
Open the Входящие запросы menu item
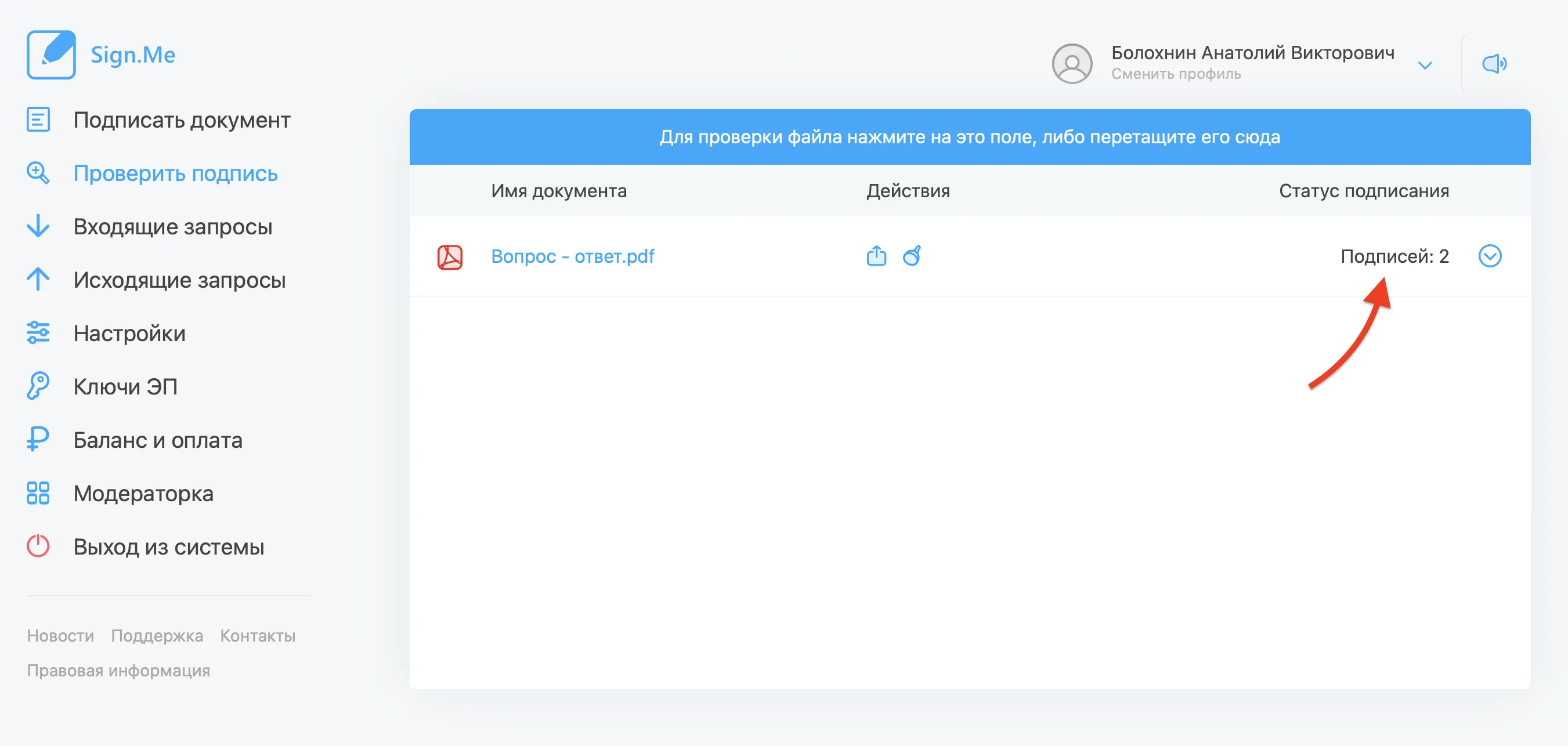[x=173, y=226]
